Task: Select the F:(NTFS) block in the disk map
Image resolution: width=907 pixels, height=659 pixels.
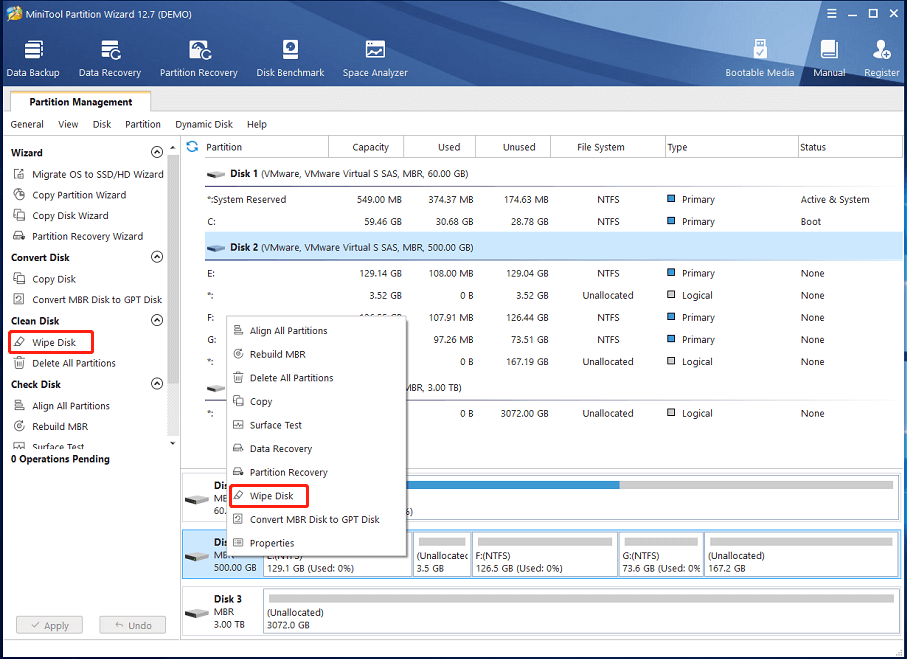Action: tap(545, 555)
